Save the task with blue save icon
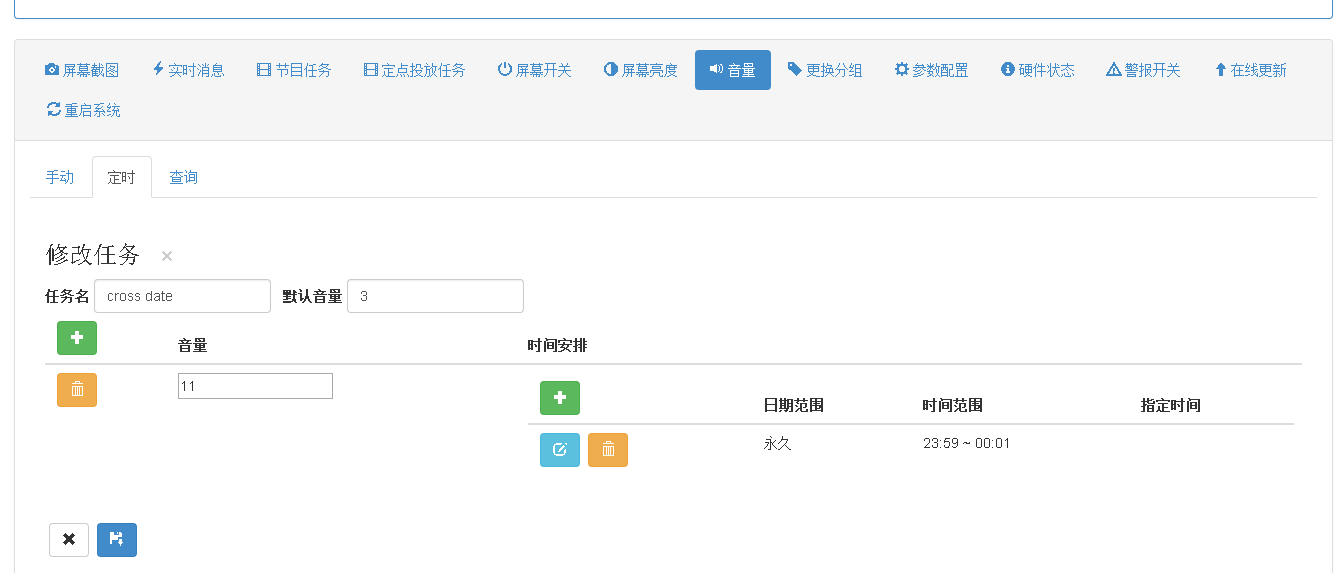The height and width of the screenshot is (573, 1337). click(117, 540)
